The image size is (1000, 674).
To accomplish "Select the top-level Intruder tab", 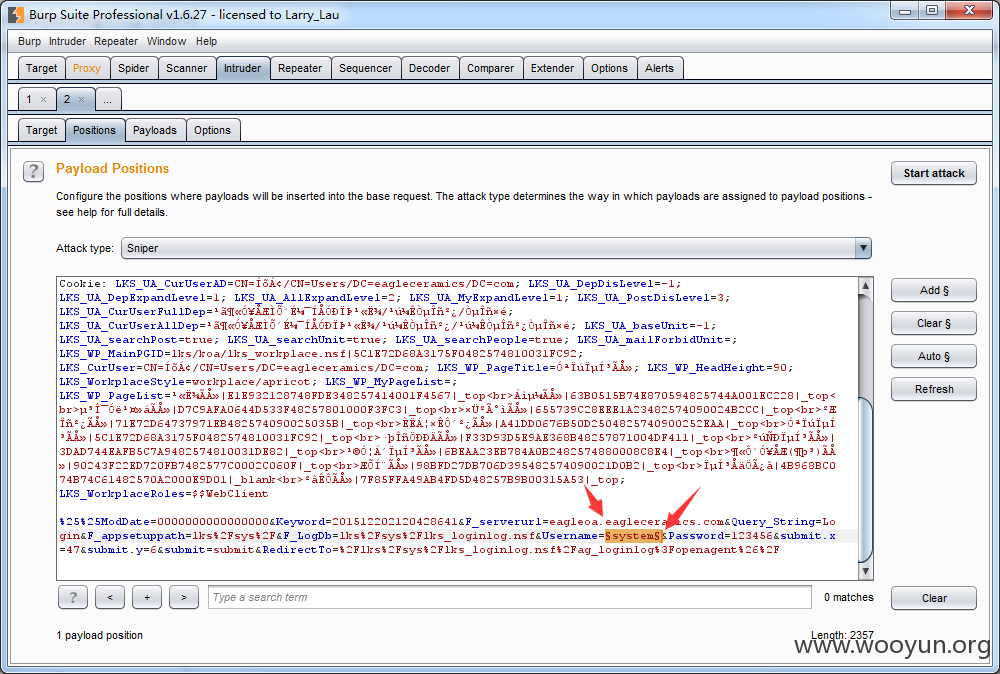I will tap(242, 68).
